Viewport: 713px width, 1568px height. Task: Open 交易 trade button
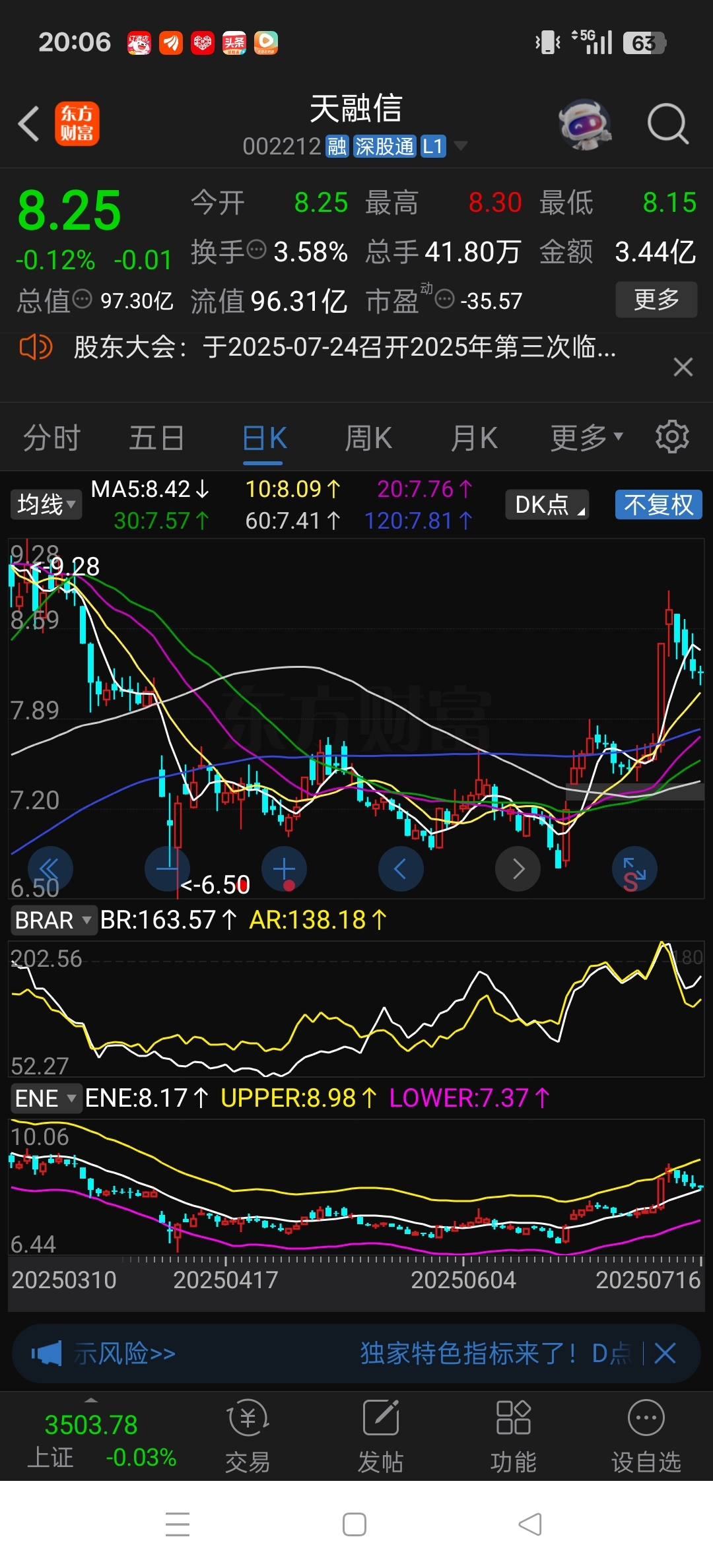[x=248, y=1437]
